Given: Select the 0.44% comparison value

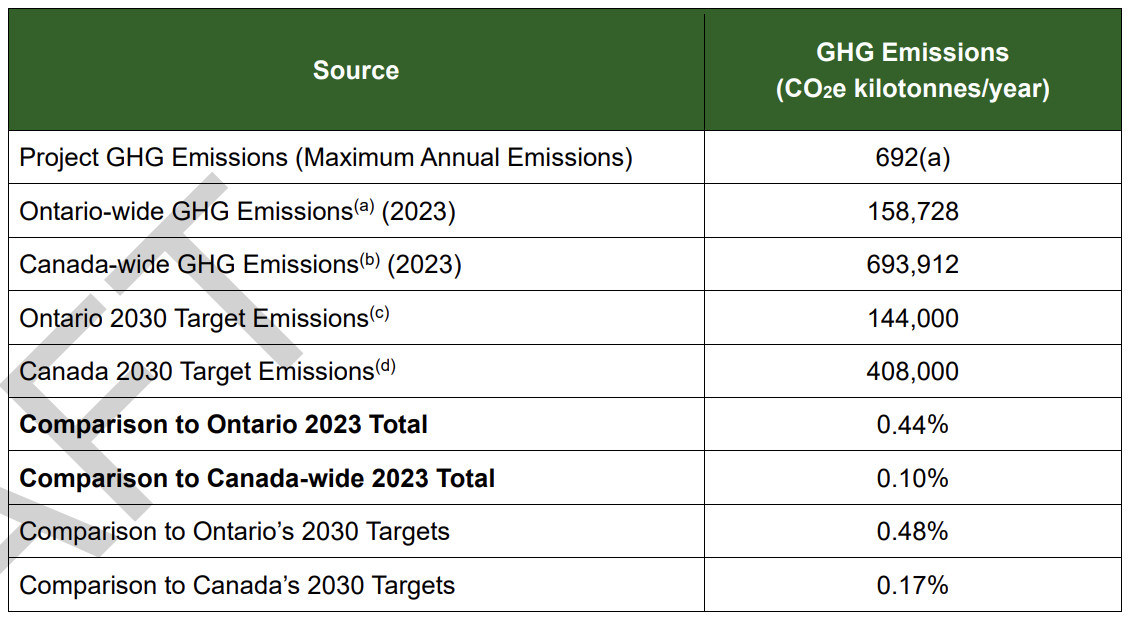Looking at the screenshot, I should pos(912,425).
